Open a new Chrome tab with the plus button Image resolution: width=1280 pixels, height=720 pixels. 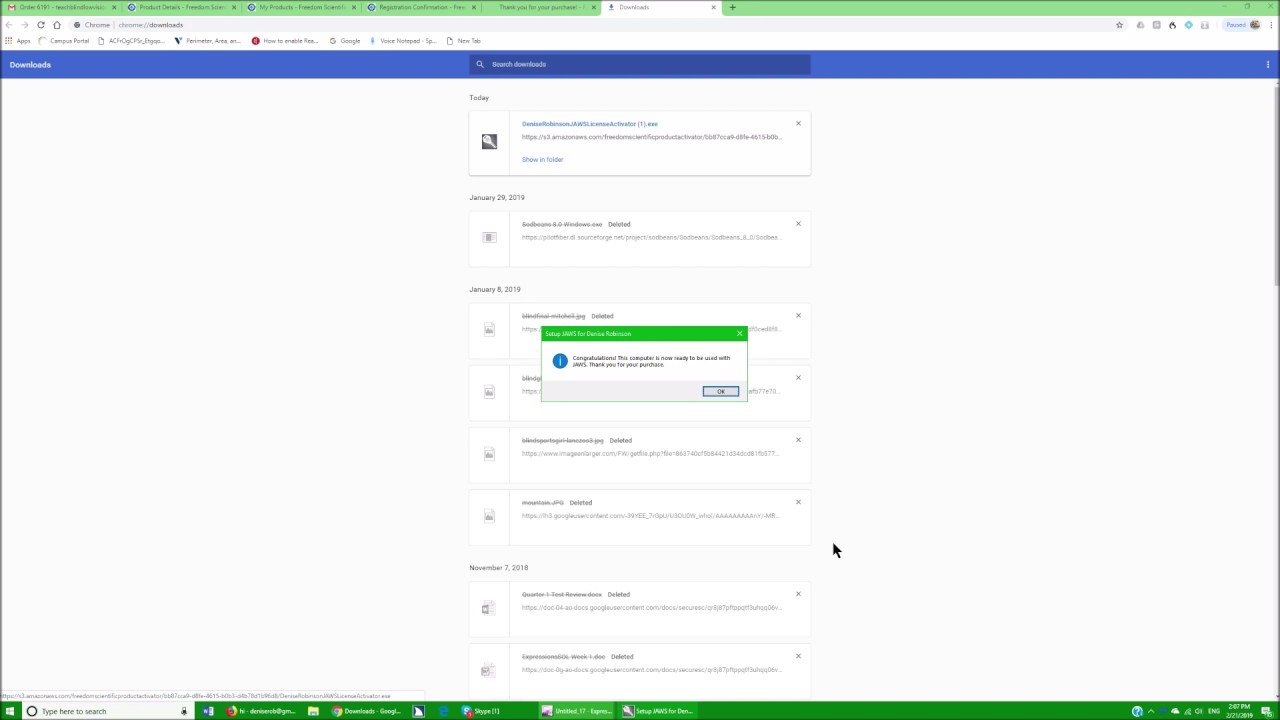[732, 7]
